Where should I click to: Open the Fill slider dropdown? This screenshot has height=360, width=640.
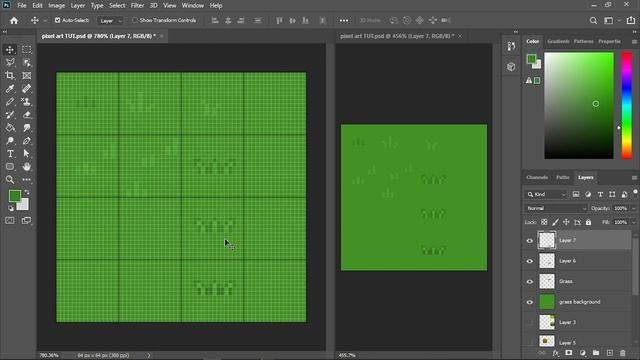[633, 222]
